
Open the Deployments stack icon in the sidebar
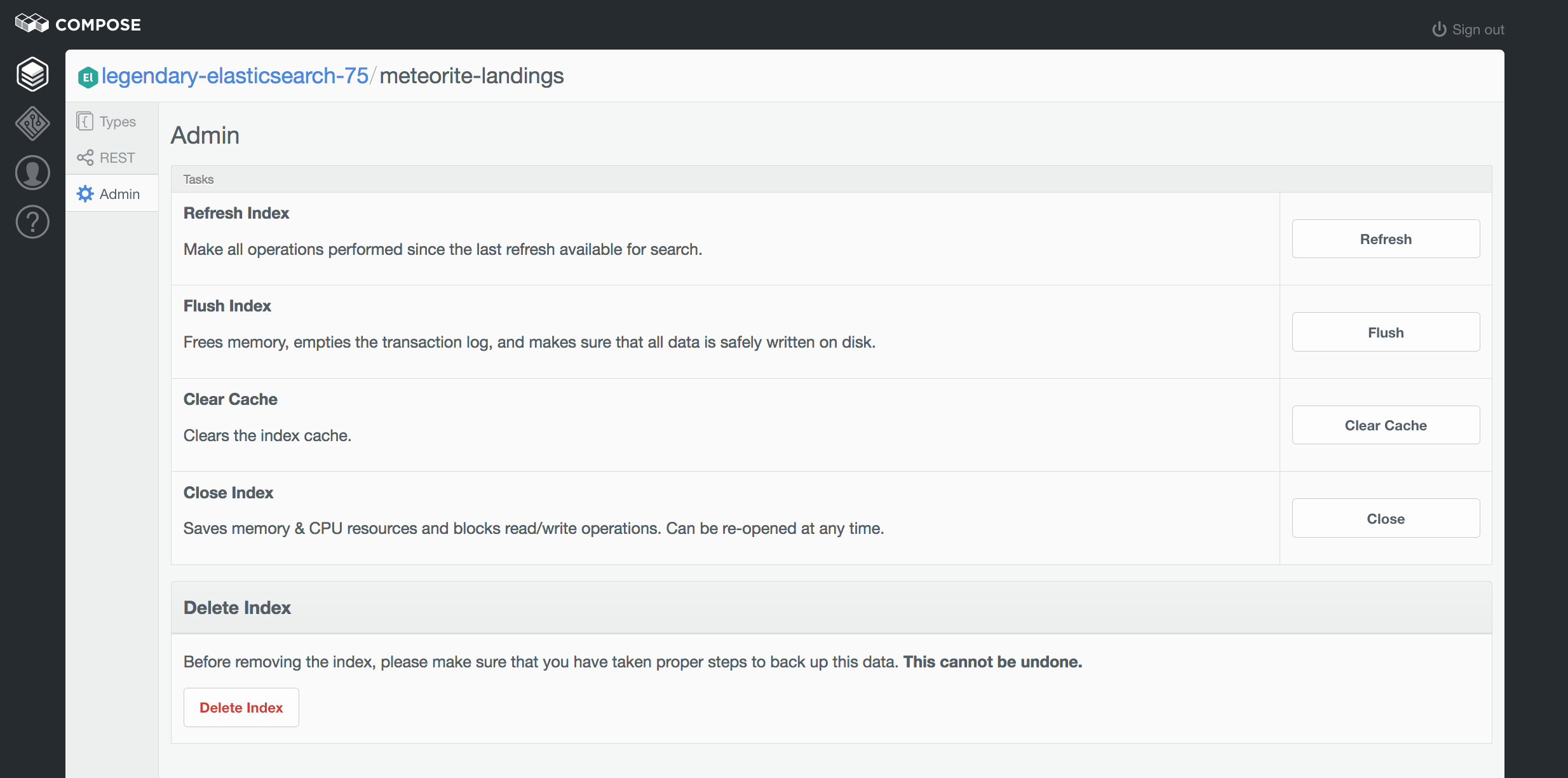point(32,74)
